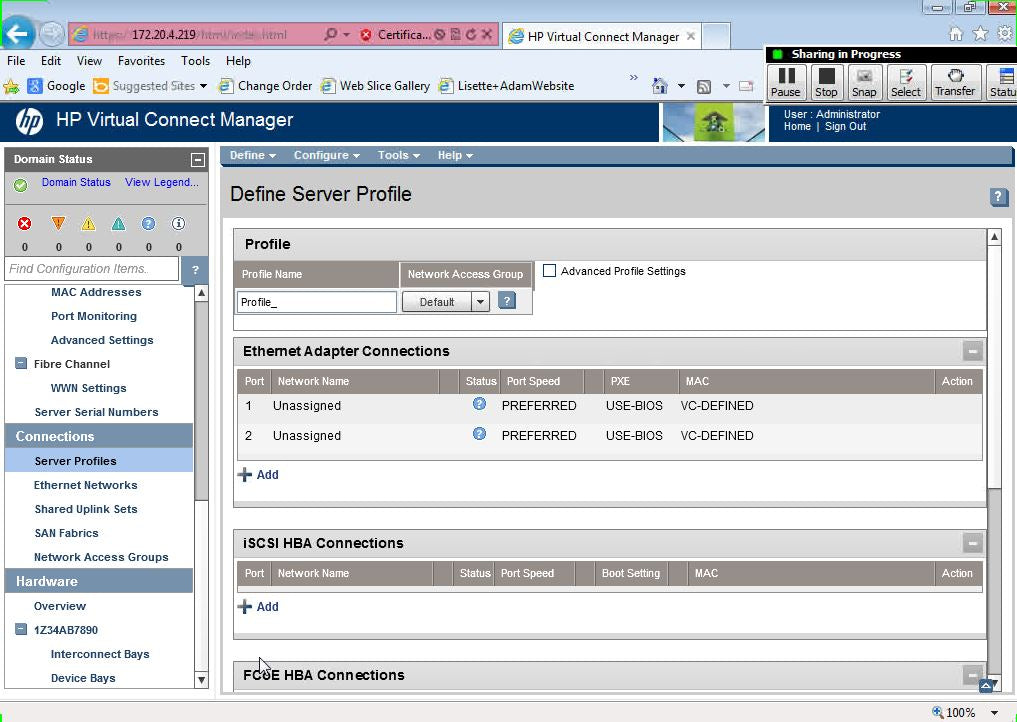The width and height of the screenshot is (1017, 722).
Task: Open browser Tools gear icon
Action: click(x=1005, y=34)
